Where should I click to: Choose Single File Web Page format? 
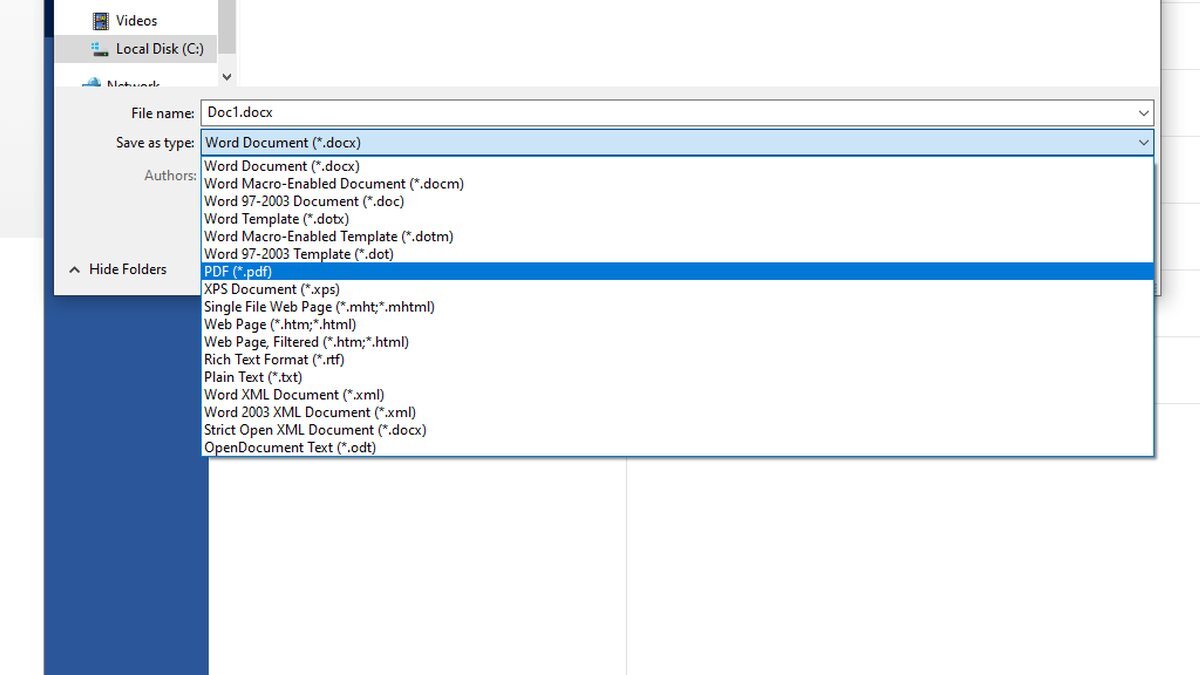pyautogui.click(x=319, y=307)
